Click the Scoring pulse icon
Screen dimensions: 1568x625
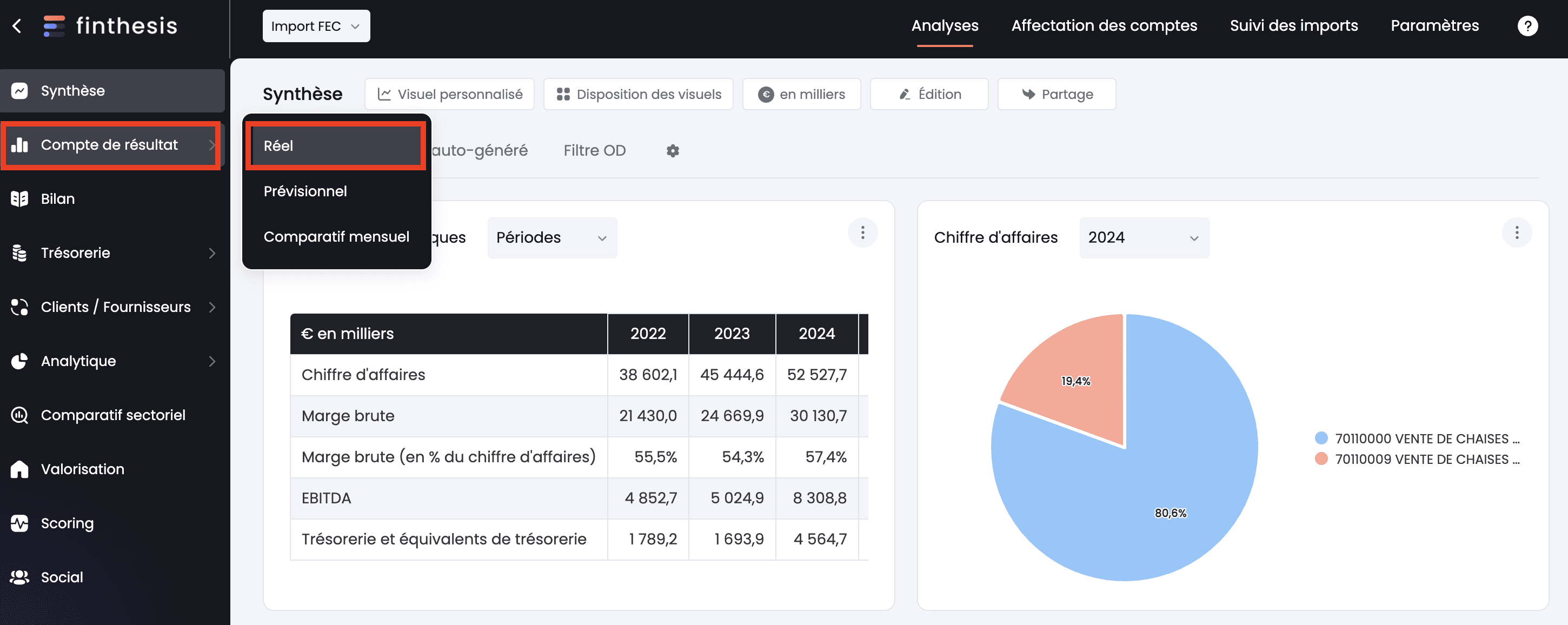[x=19, y=523]
